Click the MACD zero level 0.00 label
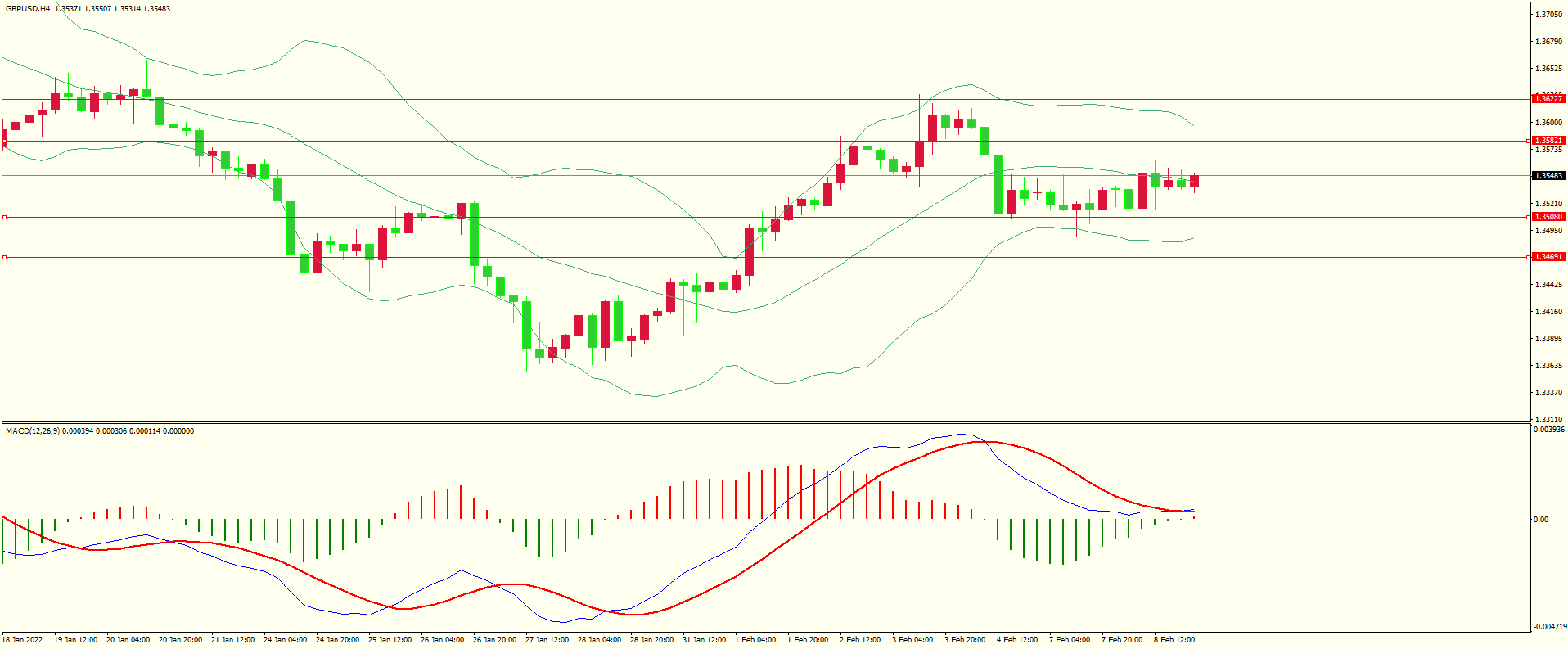 (1540, 520)
